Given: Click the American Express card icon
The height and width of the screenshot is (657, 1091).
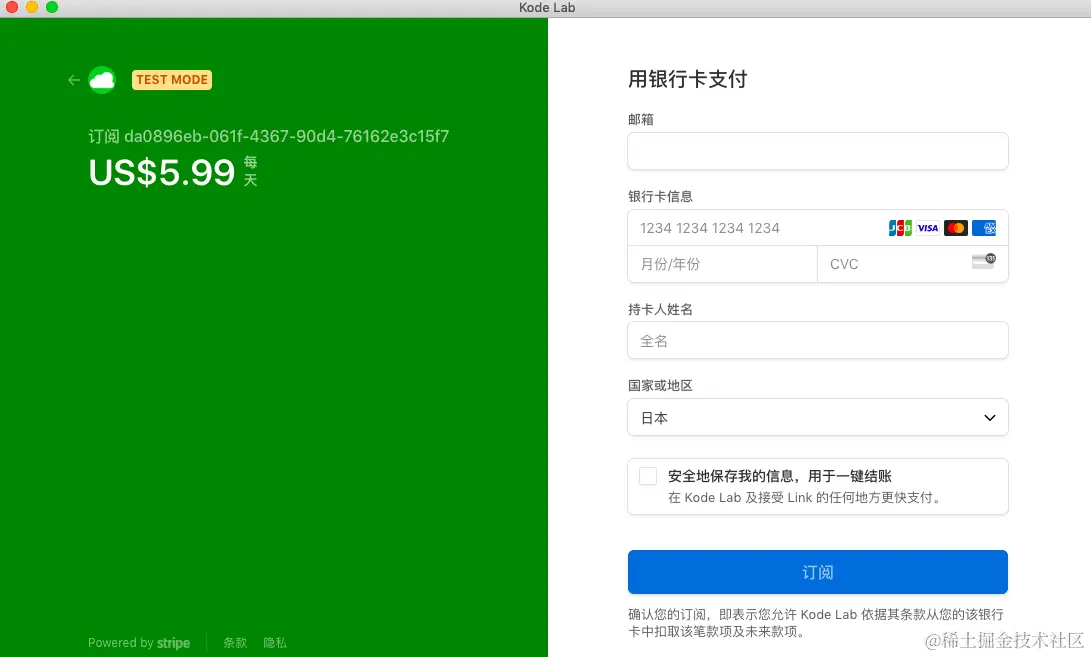Looking at the screenshot, I should click(984, 228).
